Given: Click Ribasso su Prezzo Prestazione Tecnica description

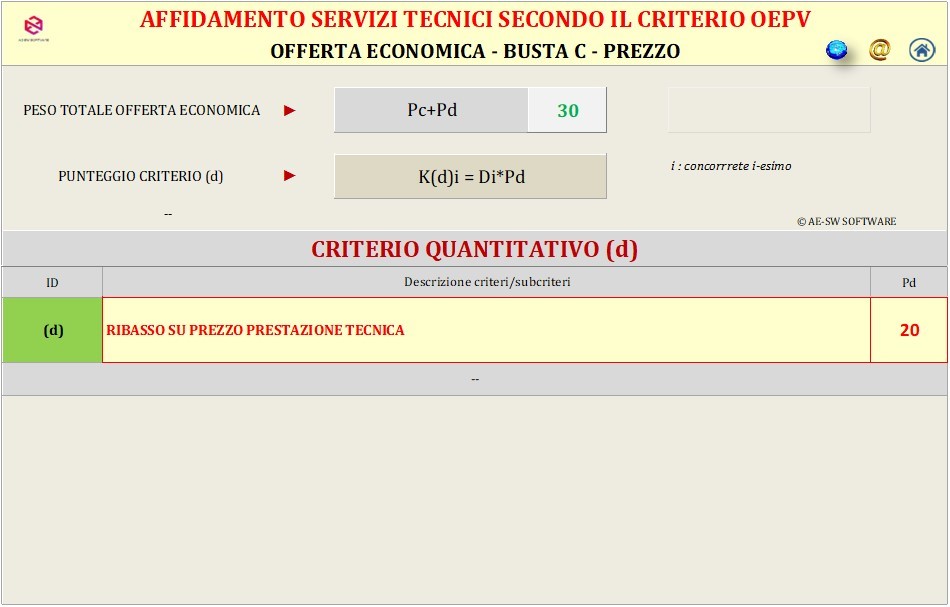Looking at the screenshot, I should tap(256, 330).
